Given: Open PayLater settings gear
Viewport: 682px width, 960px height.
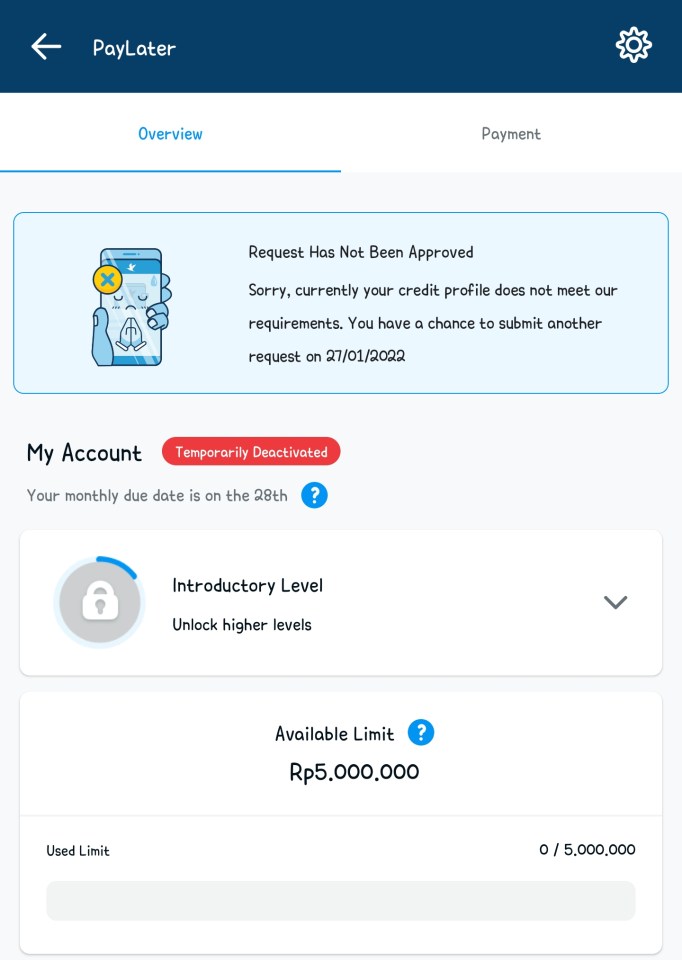Looking at the screenshot, I should [x=633, y=46].
